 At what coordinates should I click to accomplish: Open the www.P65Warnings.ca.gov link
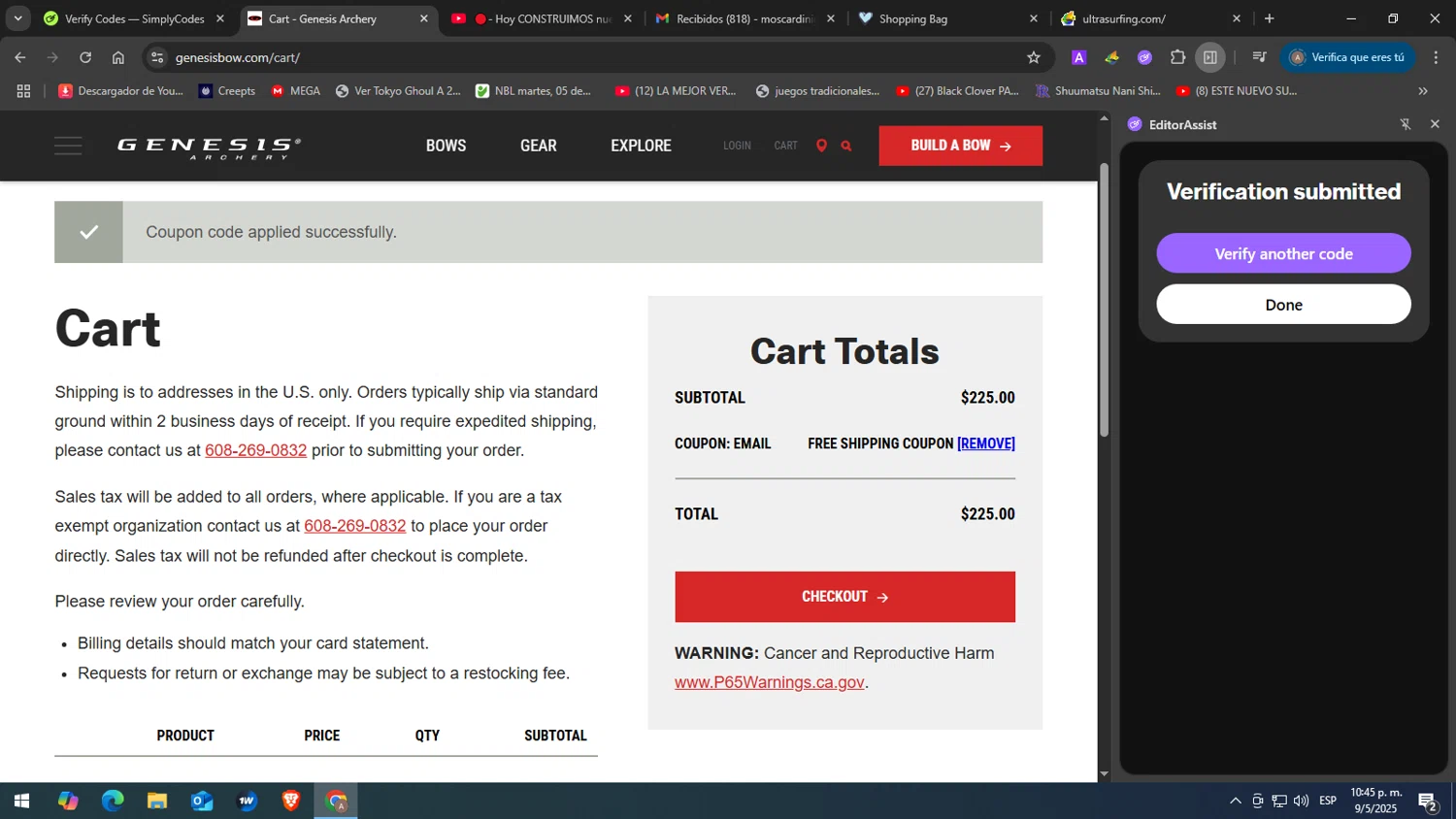(769, 682)
